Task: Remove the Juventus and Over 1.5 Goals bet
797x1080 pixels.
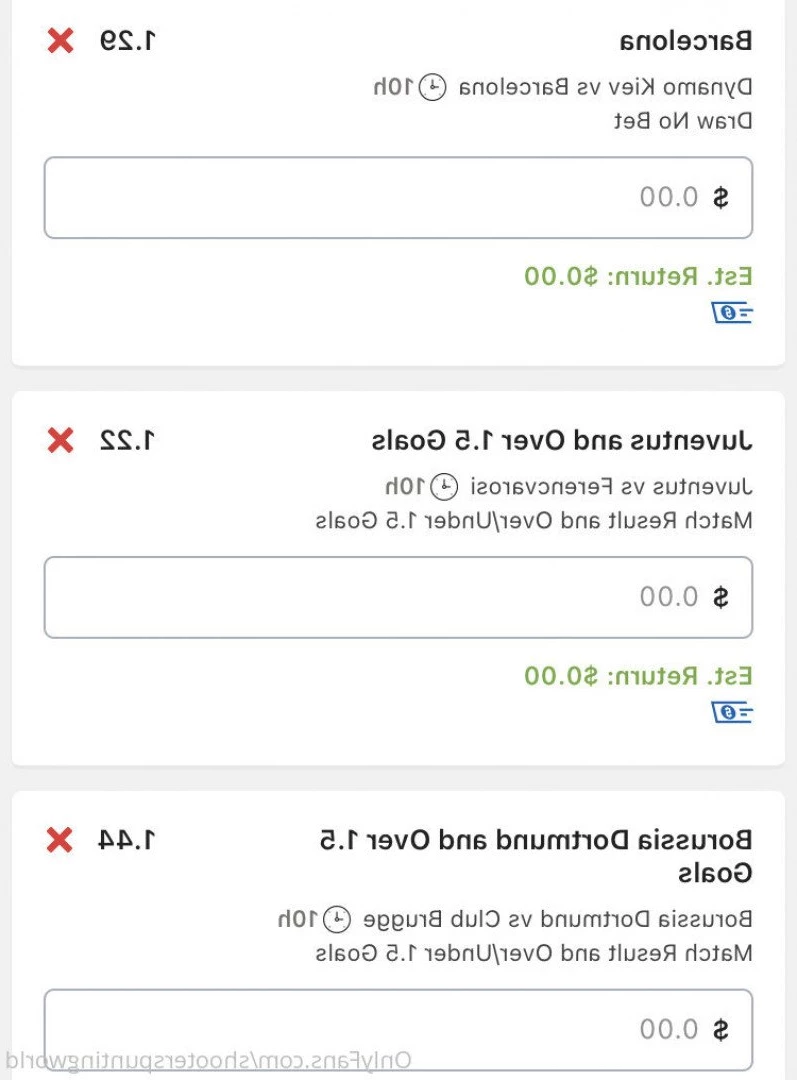Action: (61, 440)
